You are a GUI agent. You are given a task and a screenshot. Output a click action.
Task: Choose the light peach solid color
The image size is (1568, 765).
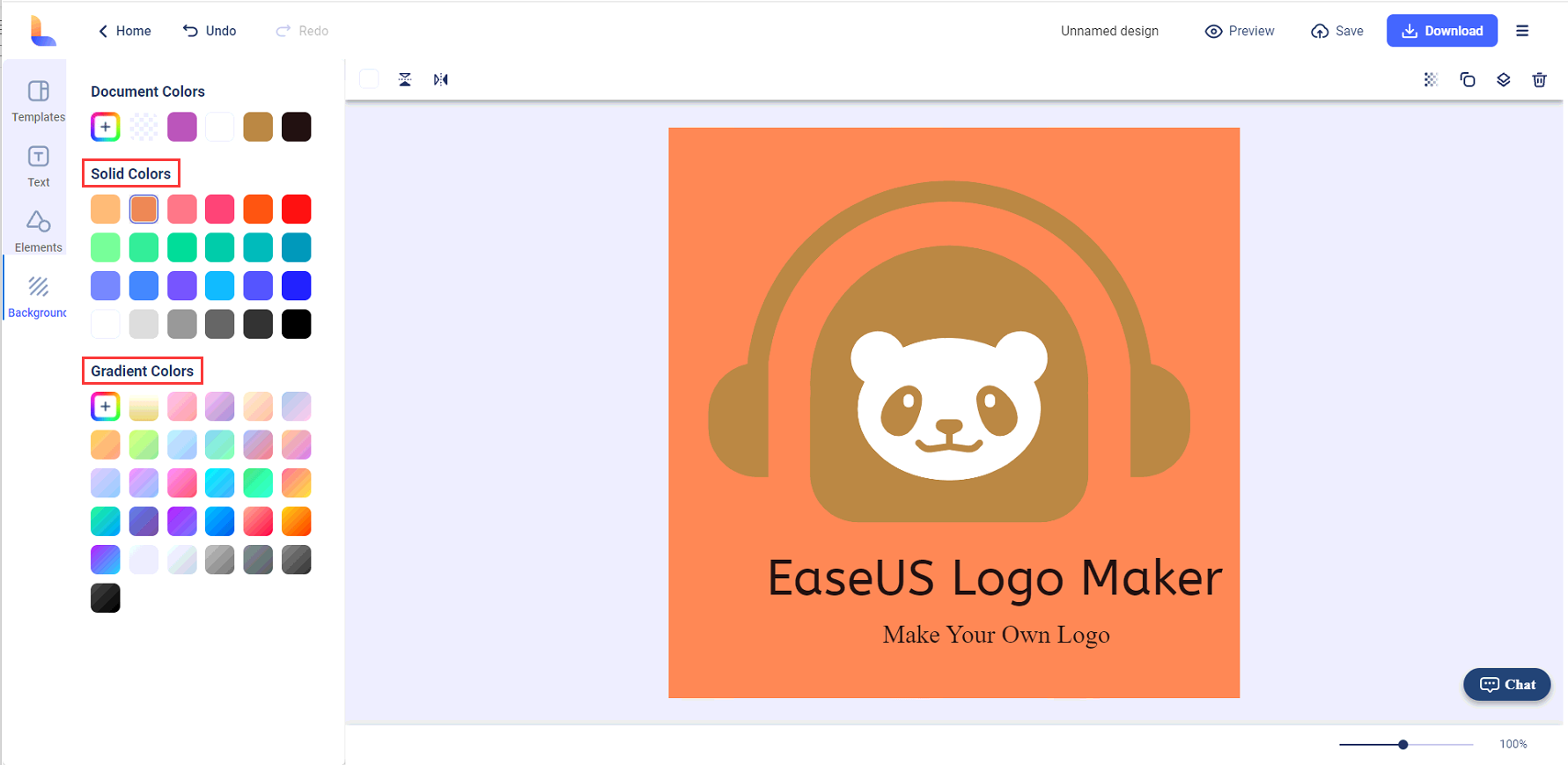(x=105, y=210)
